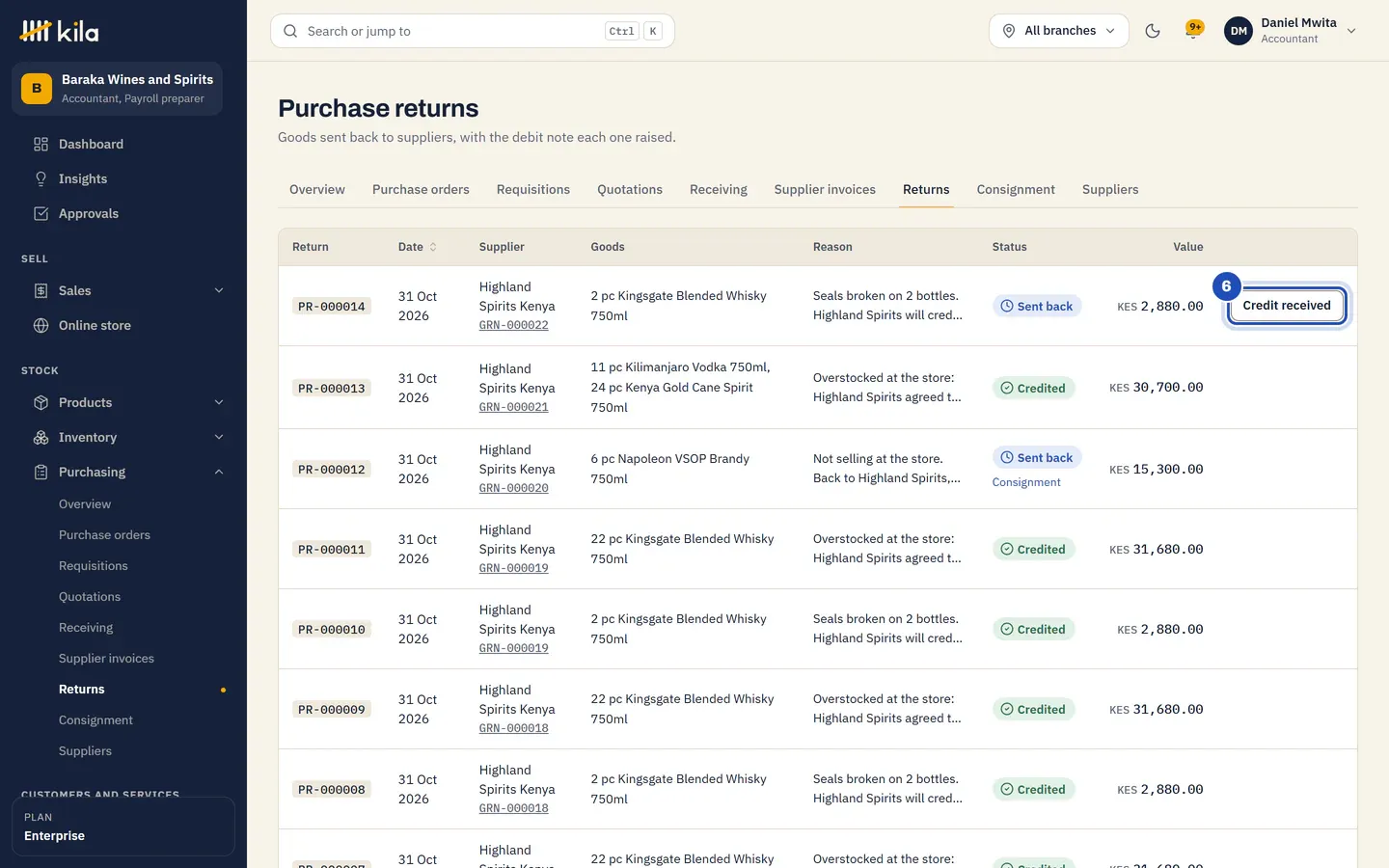The image size is (1389, 868).
Task: Click the Sent back status on PR-000012
Action: point(1037,458)
